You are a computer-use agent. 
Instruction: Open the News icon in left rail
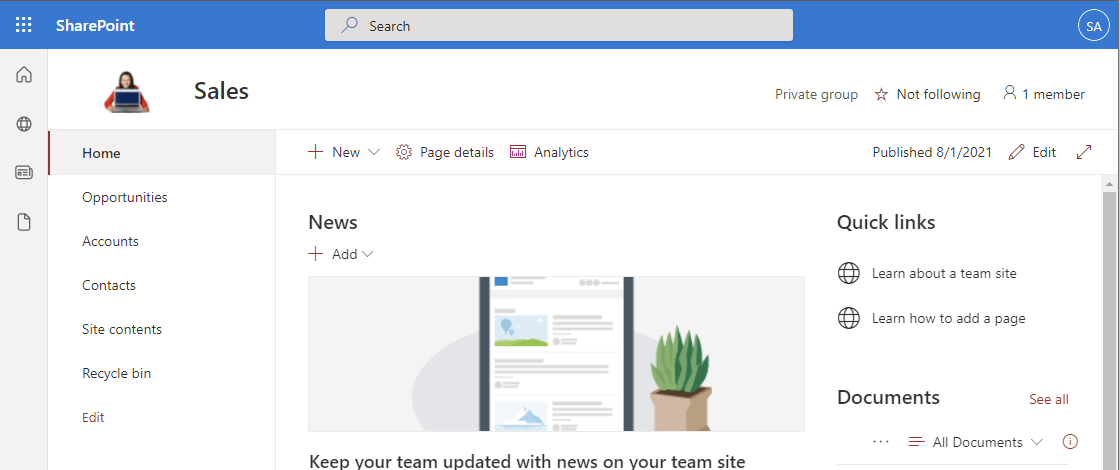click(24, 173)
